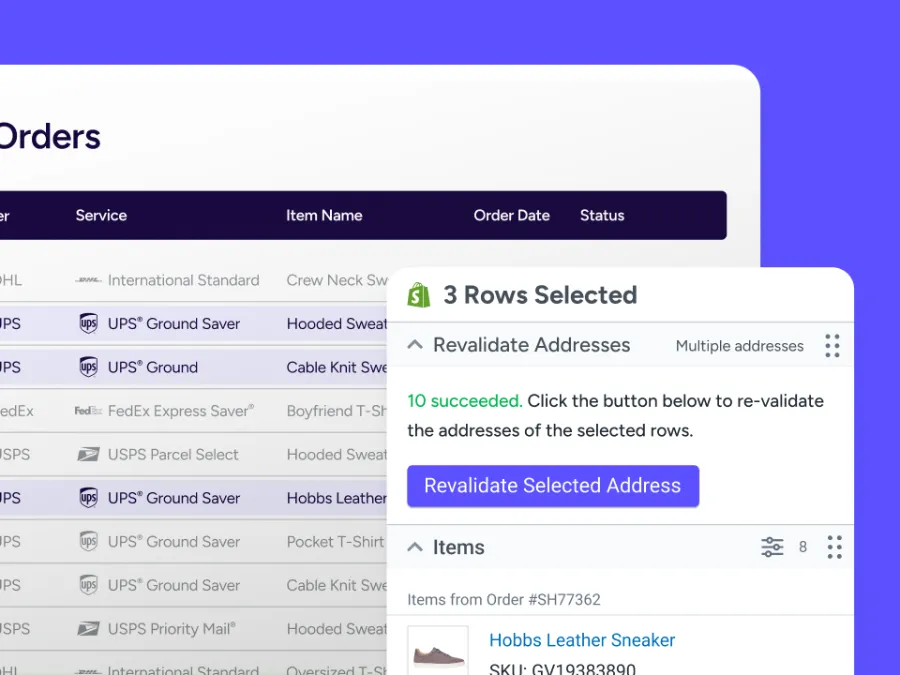This screenshot has width=900, height=675.
Task: Sort by the Order Date column header
Action: [511, 215]
